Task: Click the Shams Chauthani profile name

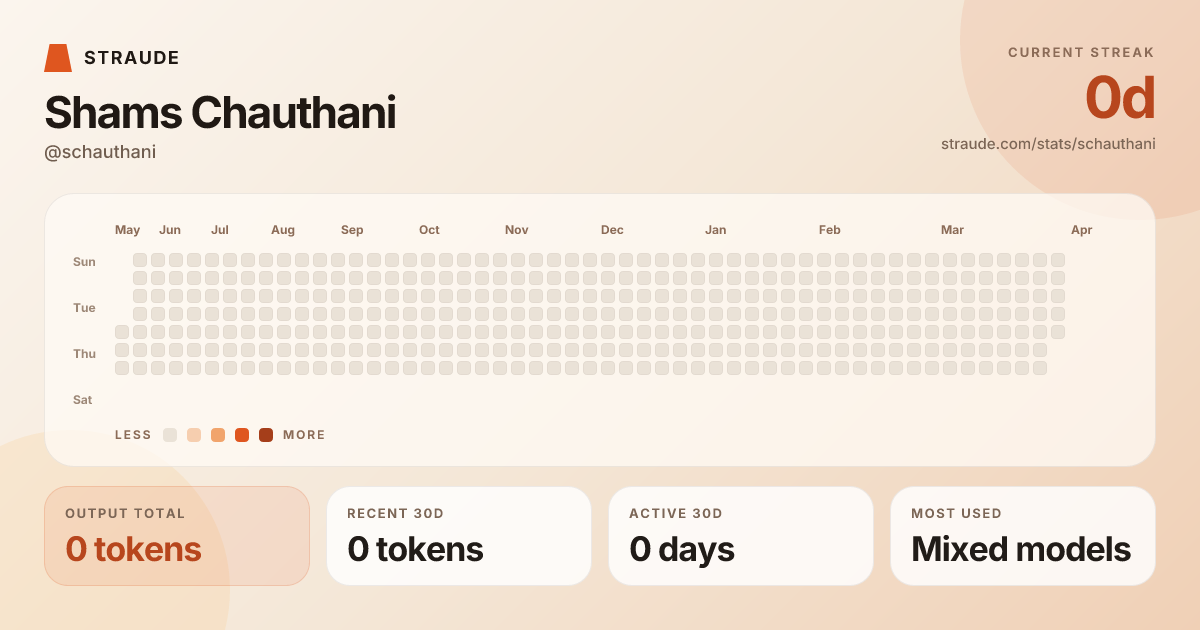Action: (x=220, y=113)
